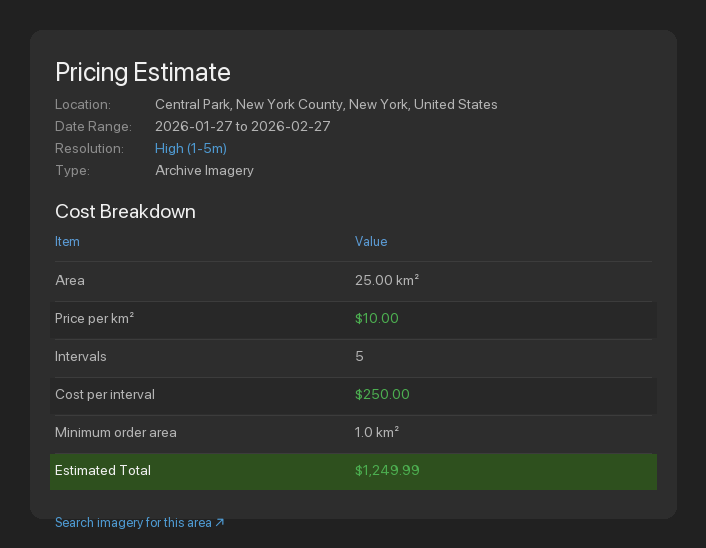706x548 pixels.
Task: Click the 1.0 km² minimum order value
Action: (377, 432)
